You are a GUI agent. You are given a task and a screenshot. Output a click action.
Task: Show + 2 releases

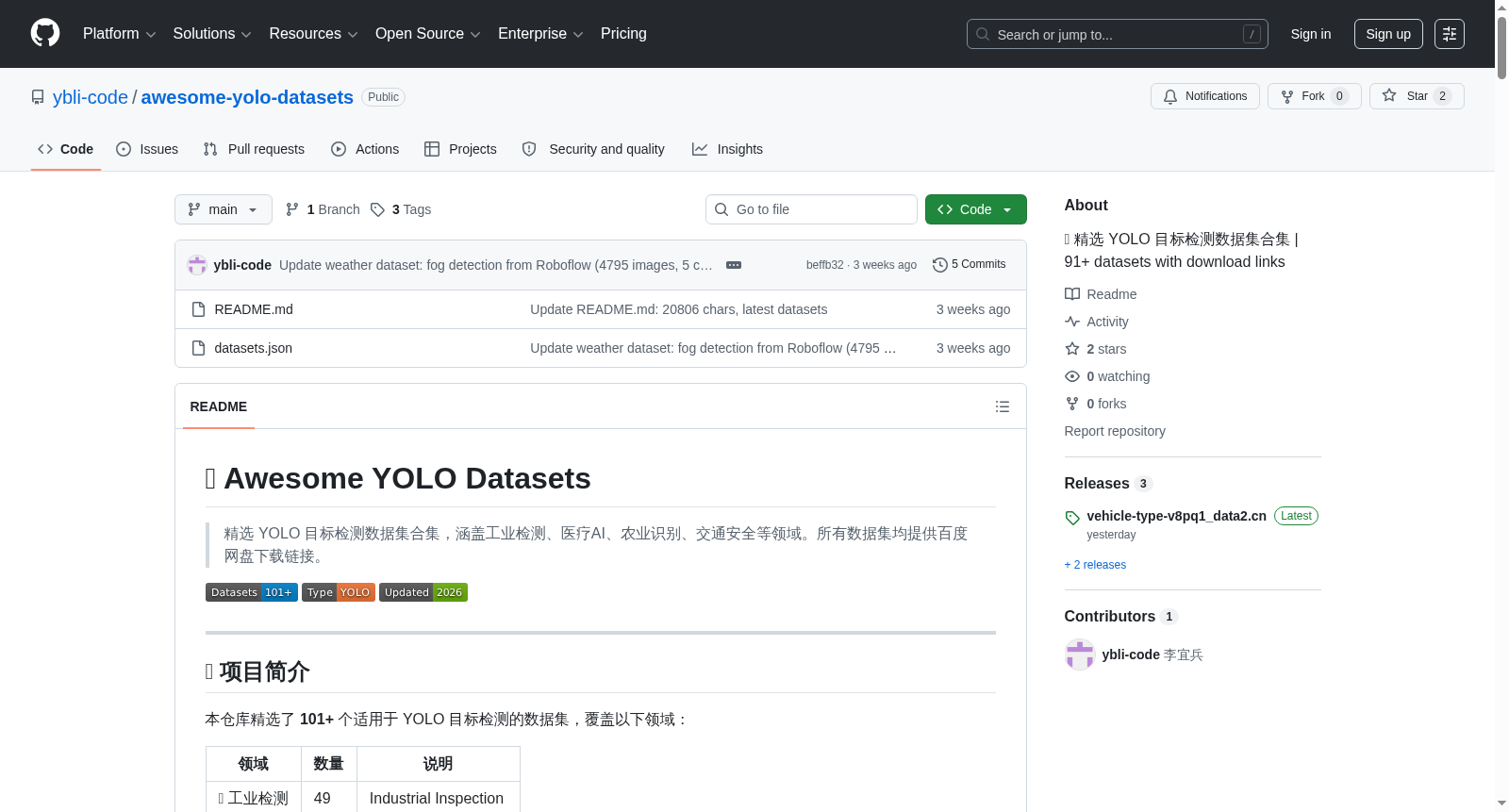pyautogui.click(x=1095, y=565)
